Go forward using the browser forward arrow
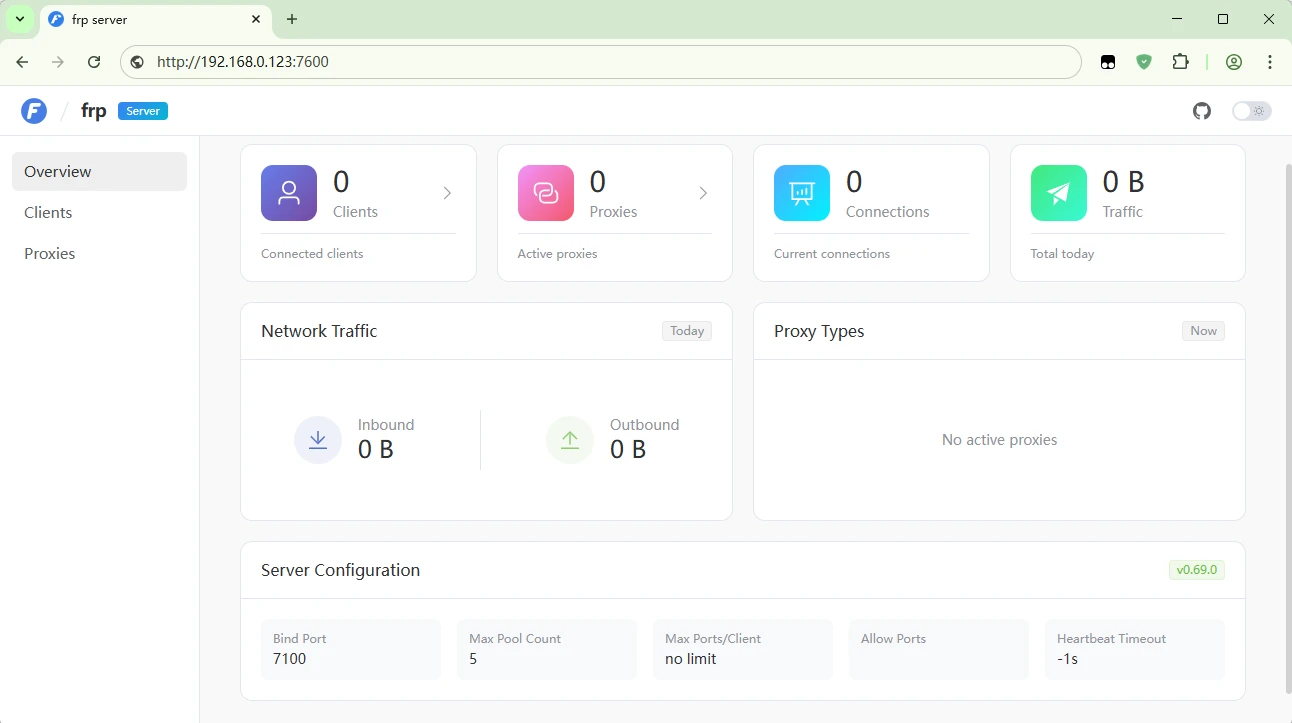The image size is (1292, 723). (x=58, y=62)
